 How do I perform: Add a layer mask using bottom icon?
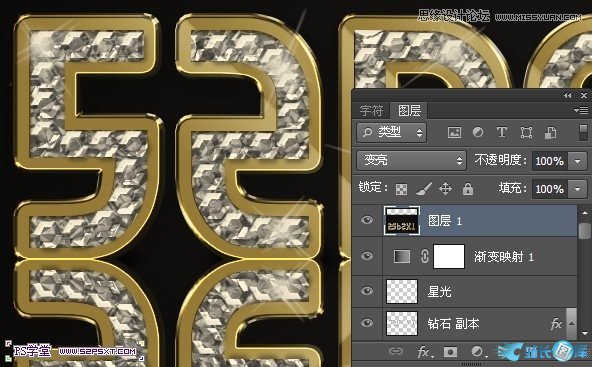pos(450,352)
